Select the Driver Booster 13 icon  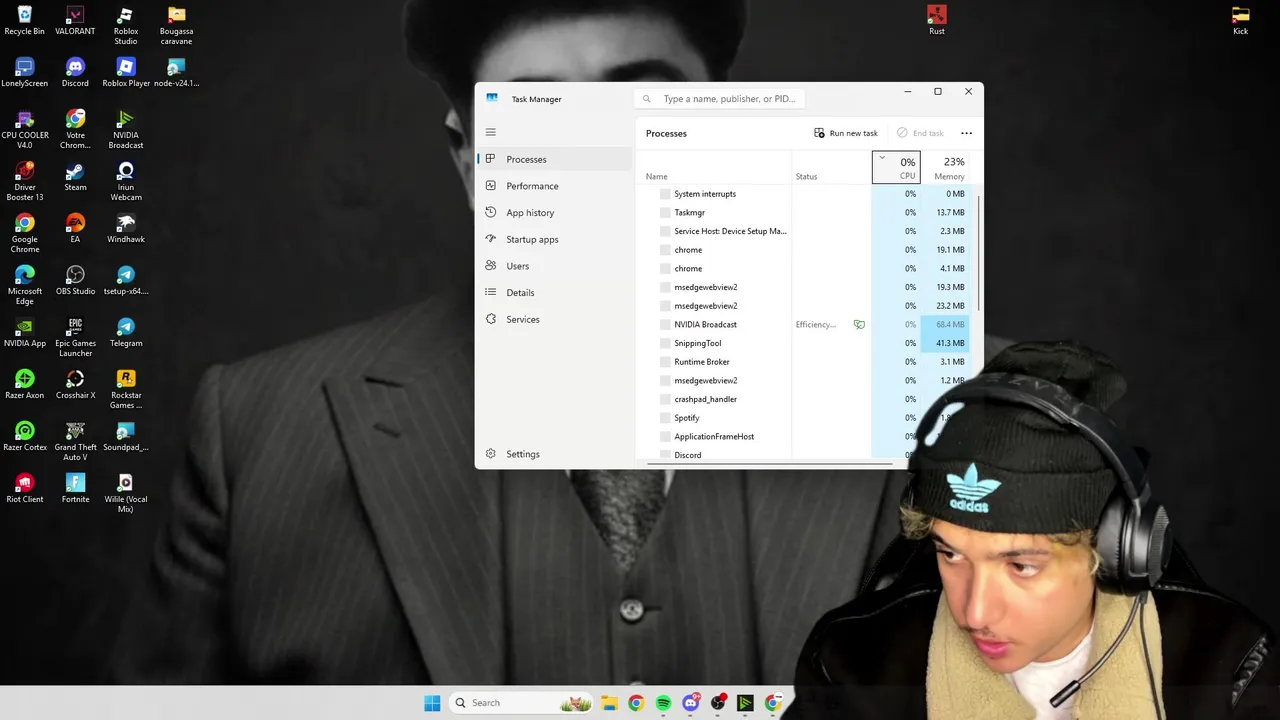25,182
